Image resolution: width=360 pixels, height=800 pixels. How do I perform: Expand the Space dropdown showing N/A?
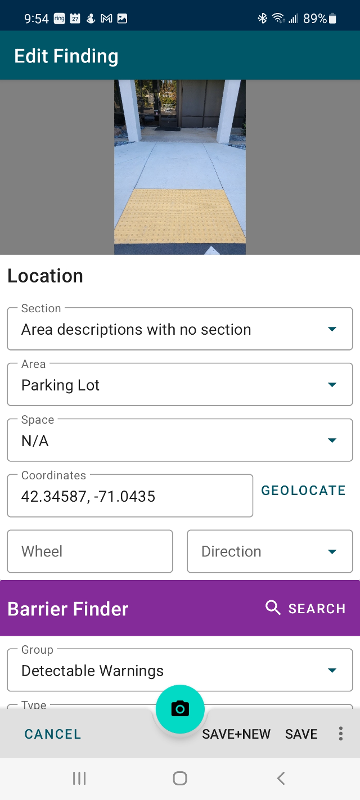(180, 440)
